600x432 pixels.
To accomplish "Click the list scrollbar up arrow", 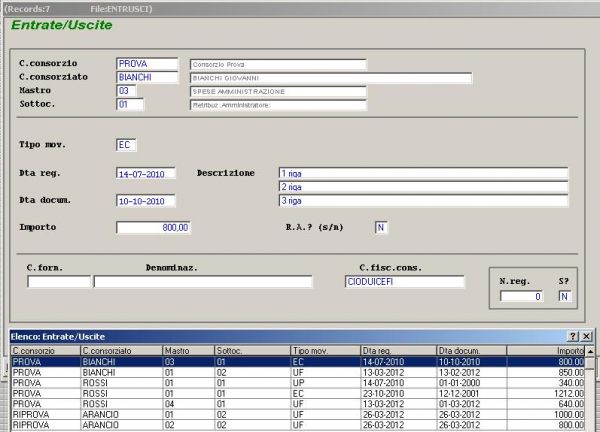I will click(590, 351).
